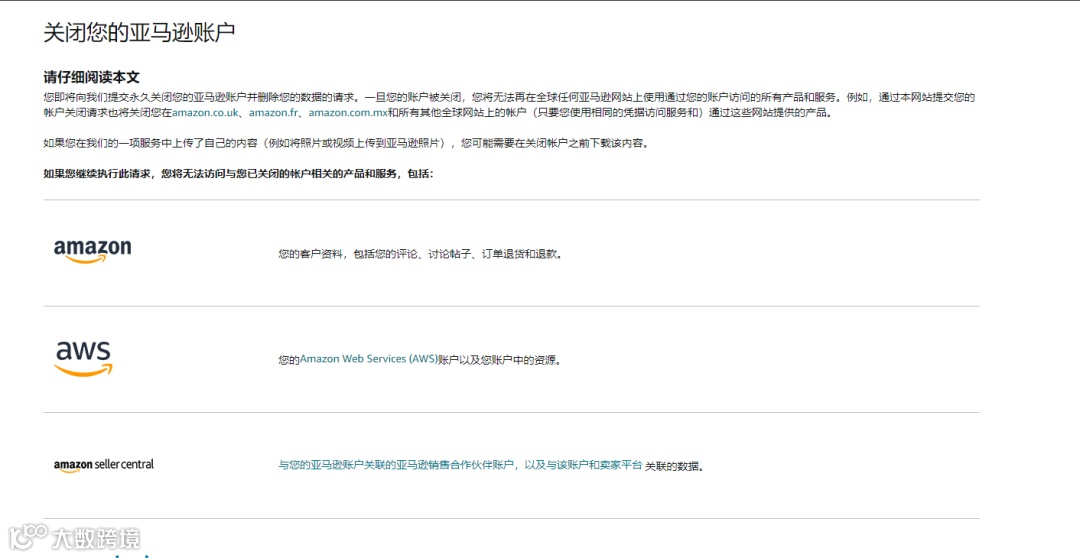Click the AWS logo

click(x=83, y=359)
